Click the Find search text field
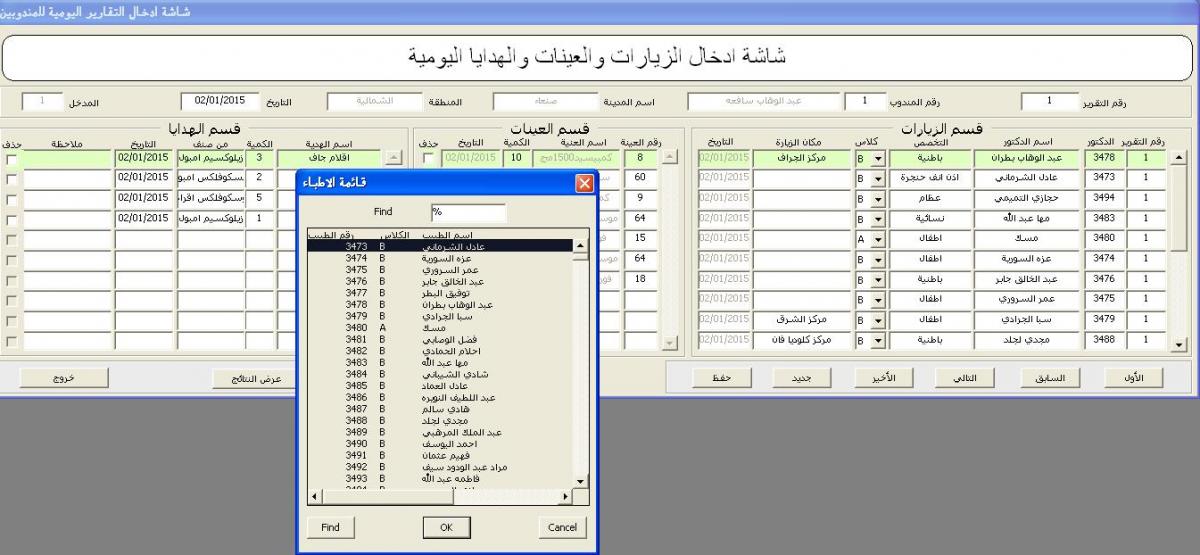 tap(468, 212)
